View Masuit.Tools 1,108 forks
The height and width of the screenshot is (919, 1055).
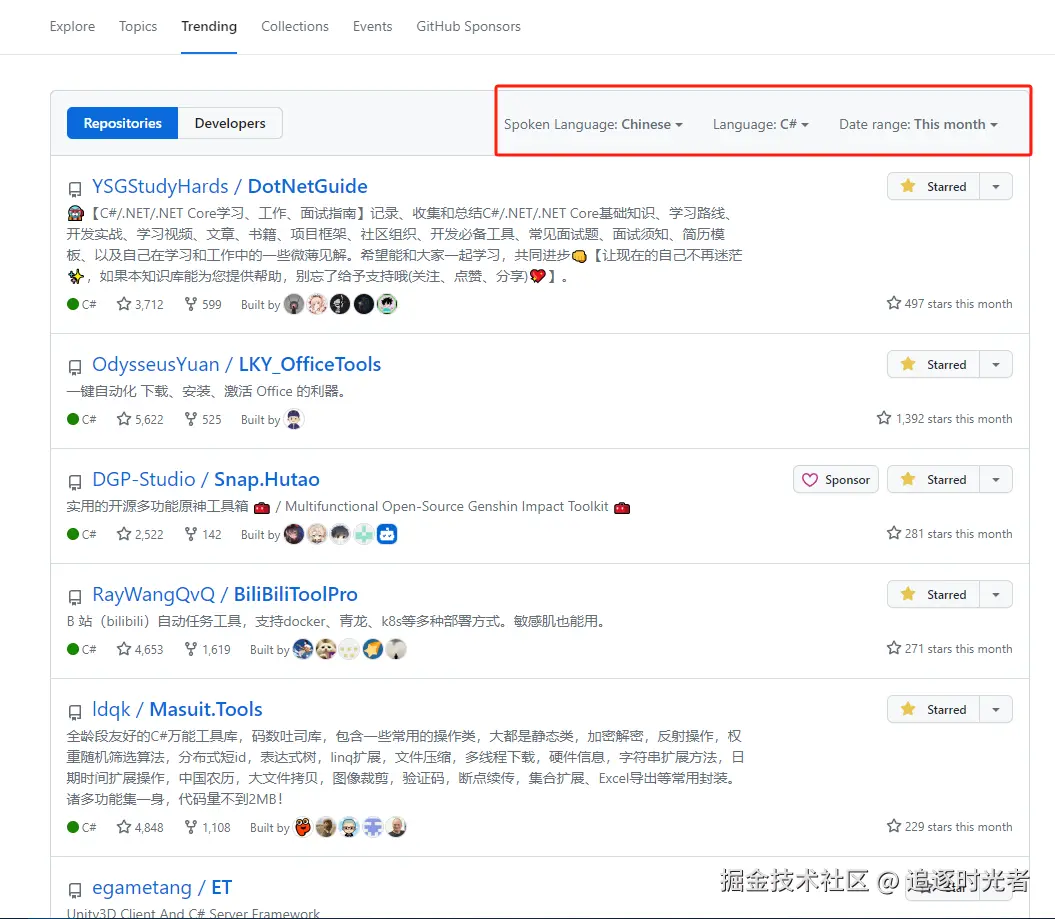tap(207, 827)
